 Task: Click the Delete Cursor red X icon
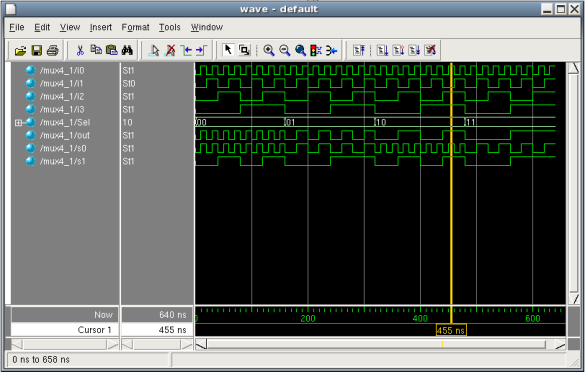point(171,50)
